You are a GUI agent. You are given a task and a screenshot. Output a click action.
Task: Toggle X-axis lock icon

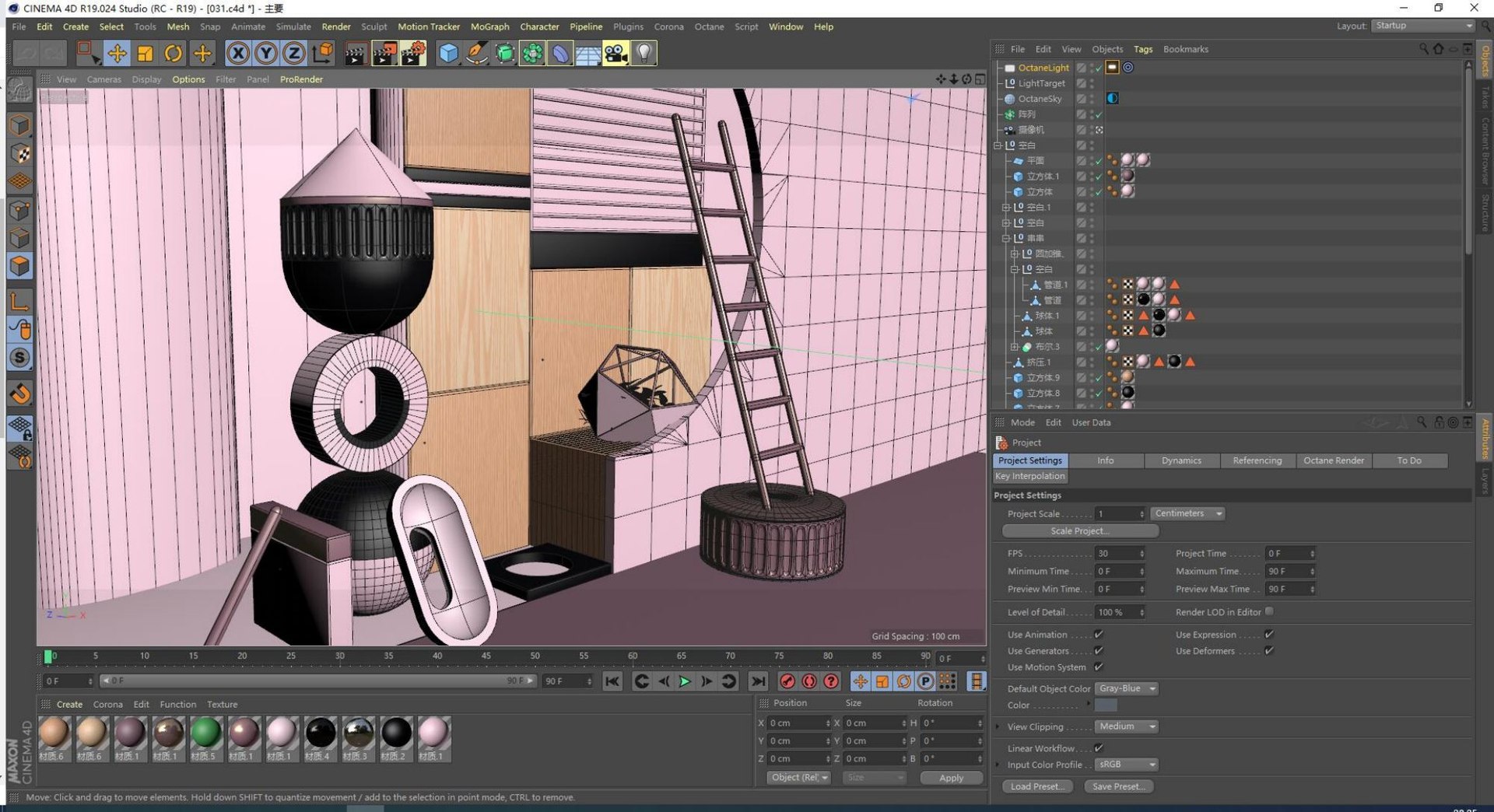238,53
